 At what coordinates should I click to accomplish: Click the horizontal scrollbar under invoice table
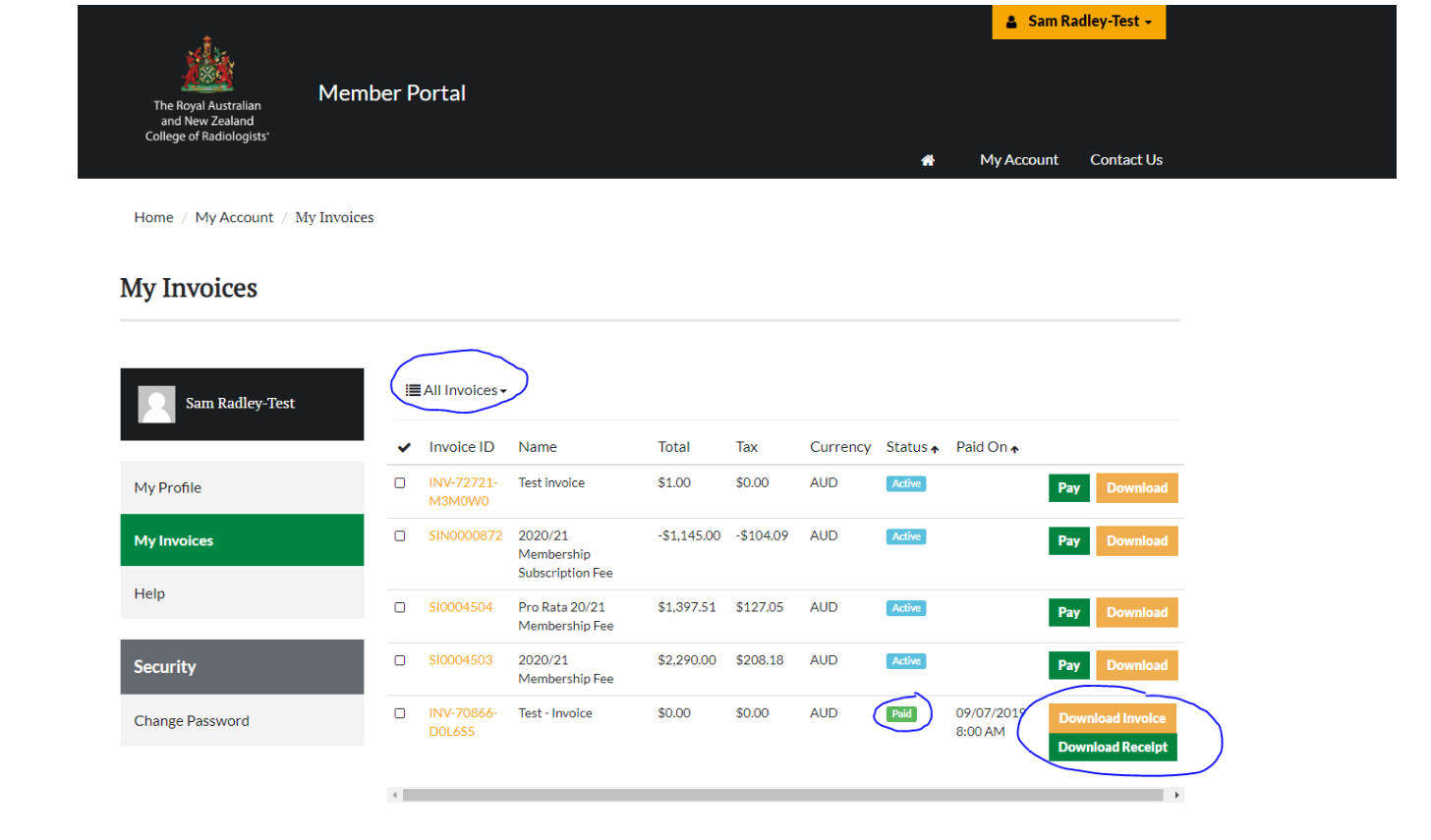782,795
